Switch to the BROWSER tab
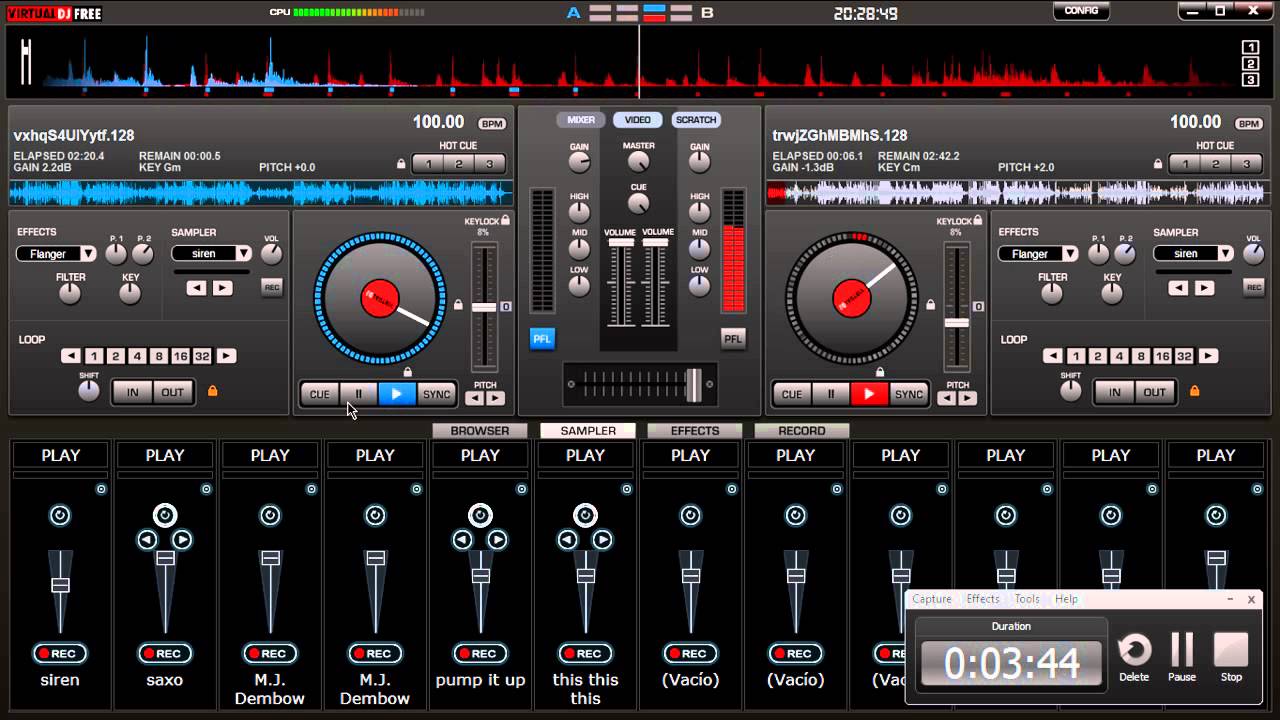 (480, 431)
